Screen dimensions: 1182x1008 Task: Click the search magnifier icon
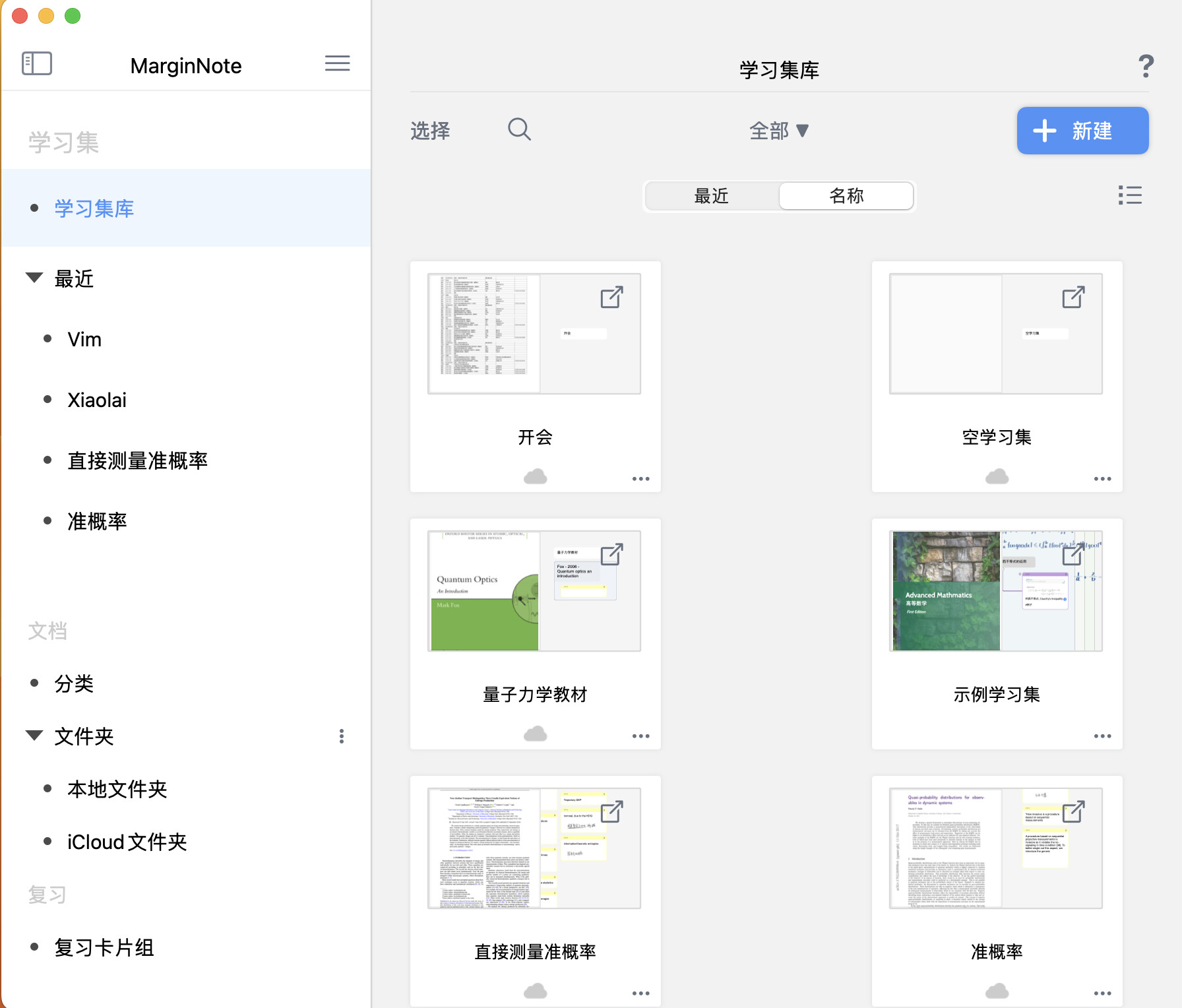pyautogui.click(x=519, y=129)
